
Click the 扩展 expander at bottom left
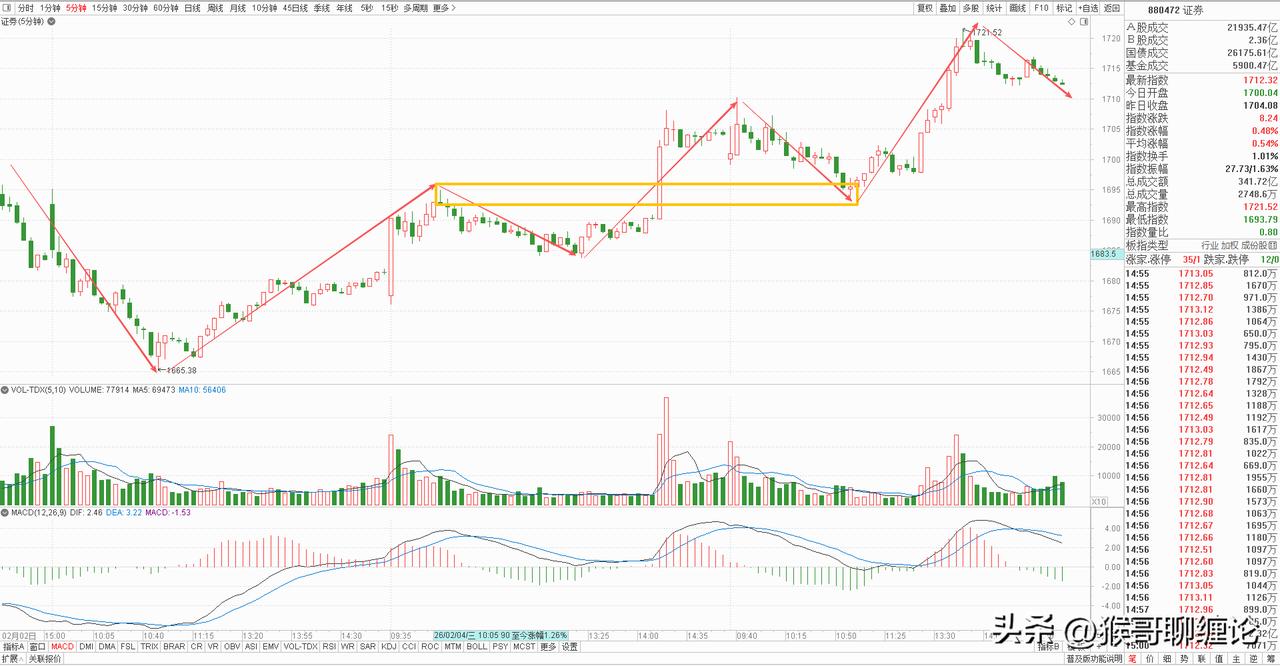(x=12, y=659)
